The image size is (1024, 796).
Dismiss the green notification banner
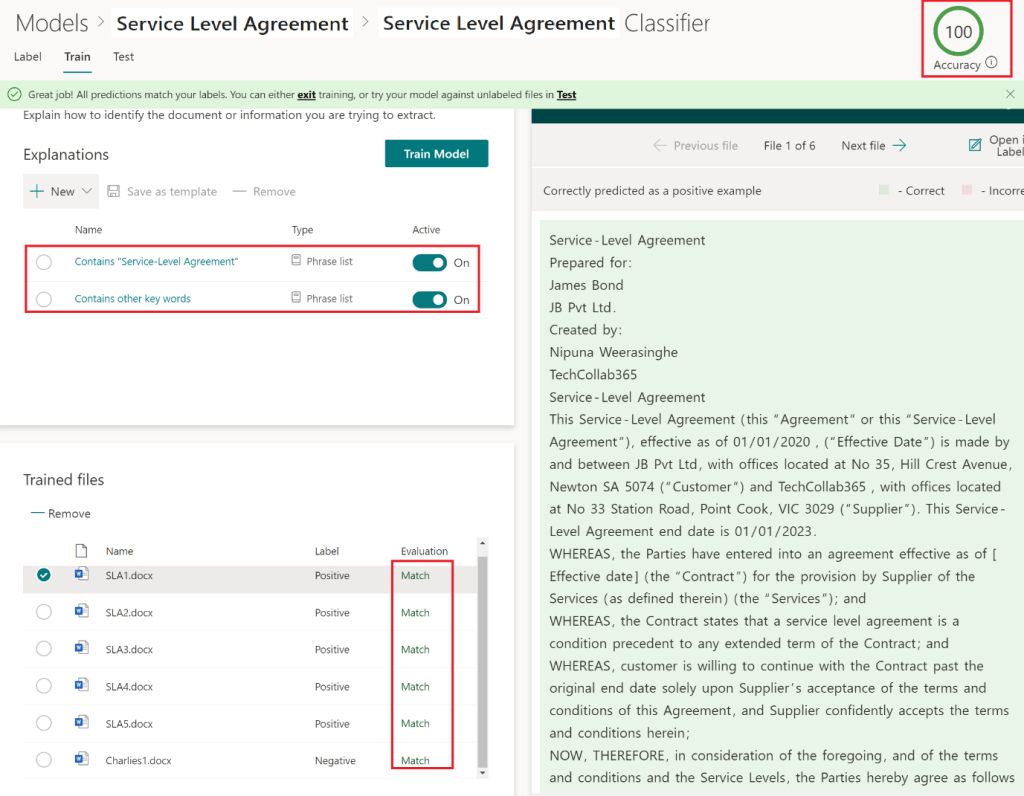pos(1010,94)
